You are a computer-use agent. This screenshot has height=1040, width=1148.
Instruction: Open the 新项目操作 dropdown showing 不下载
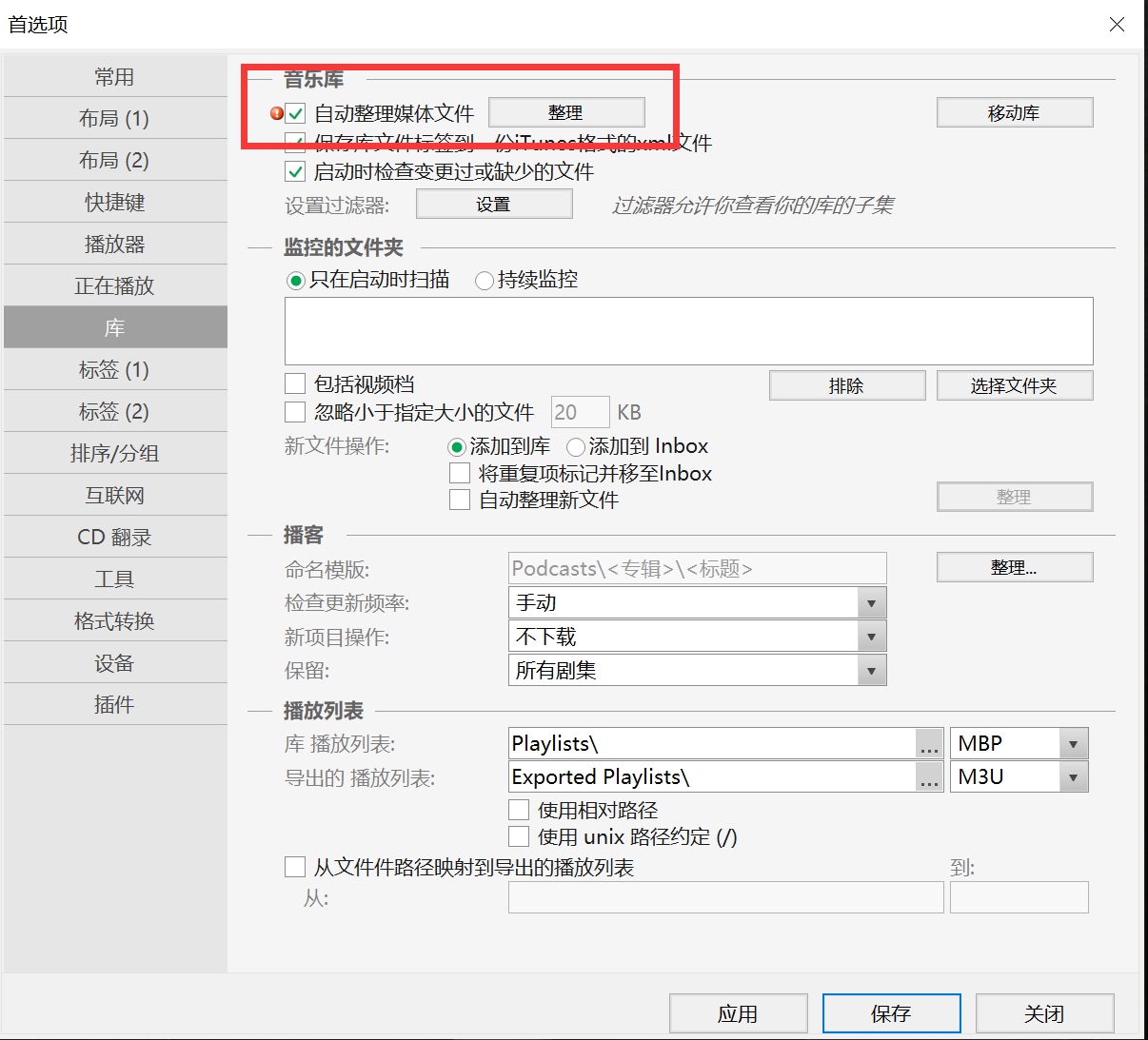[871, 638]
